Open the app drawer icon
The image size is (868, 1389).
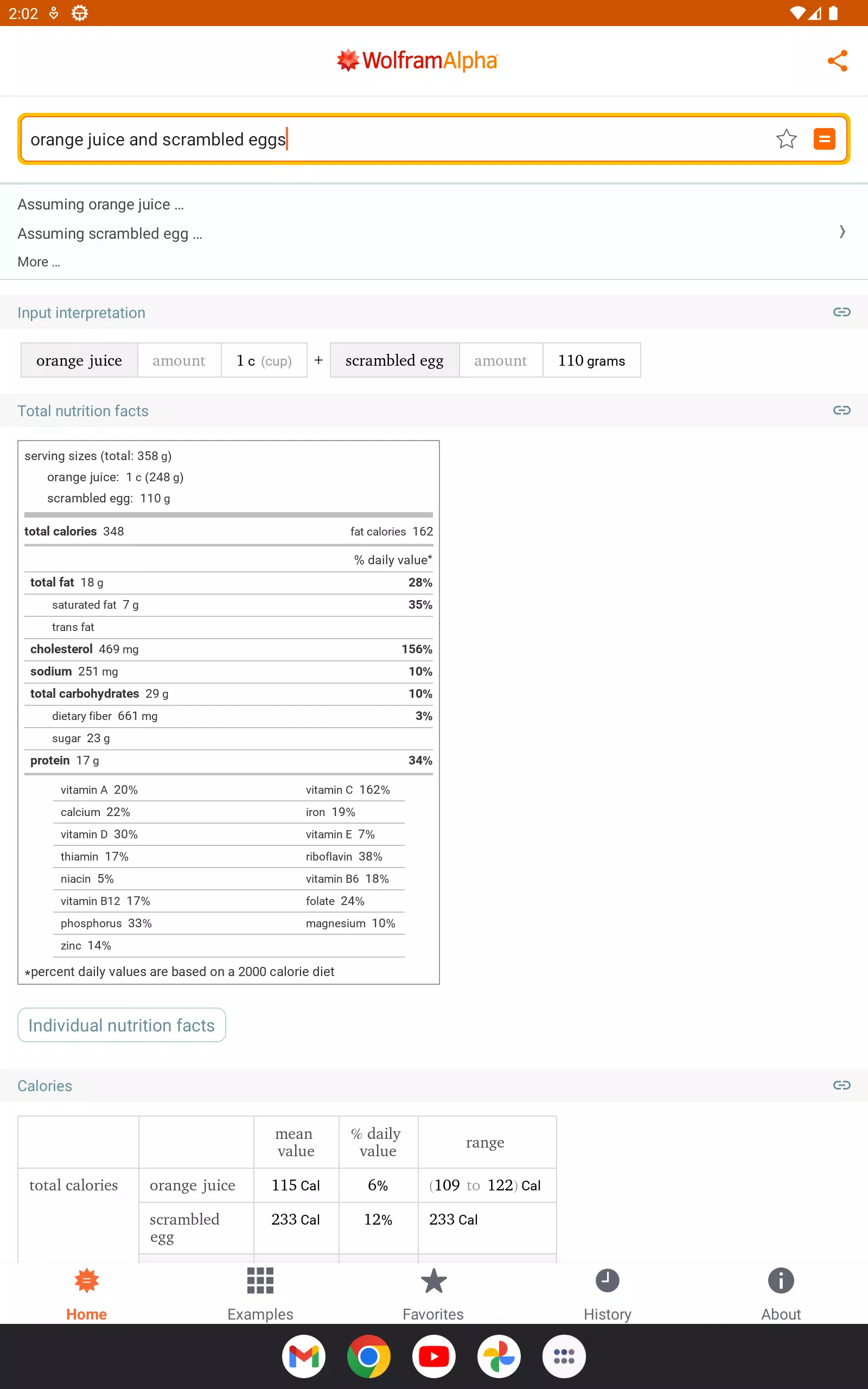click(564, 1356)
